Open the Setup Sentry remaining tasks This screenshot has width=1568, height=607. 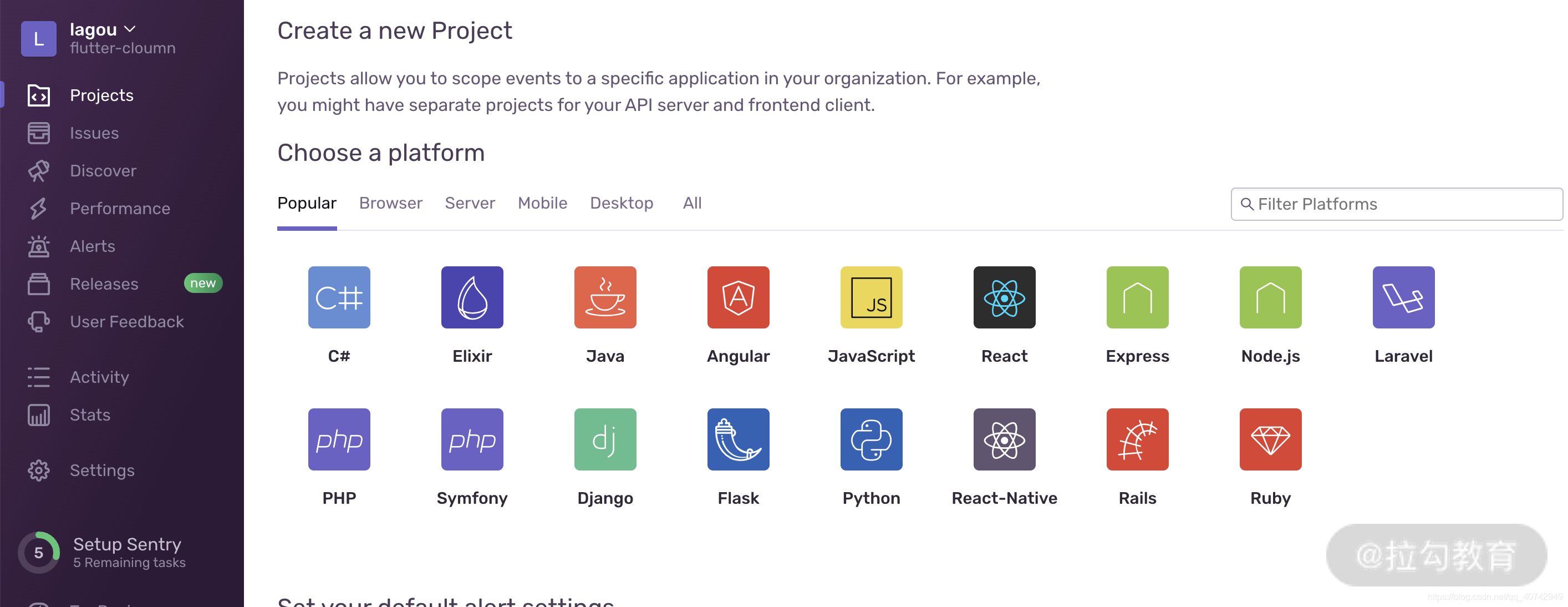[x=129, y=552]
